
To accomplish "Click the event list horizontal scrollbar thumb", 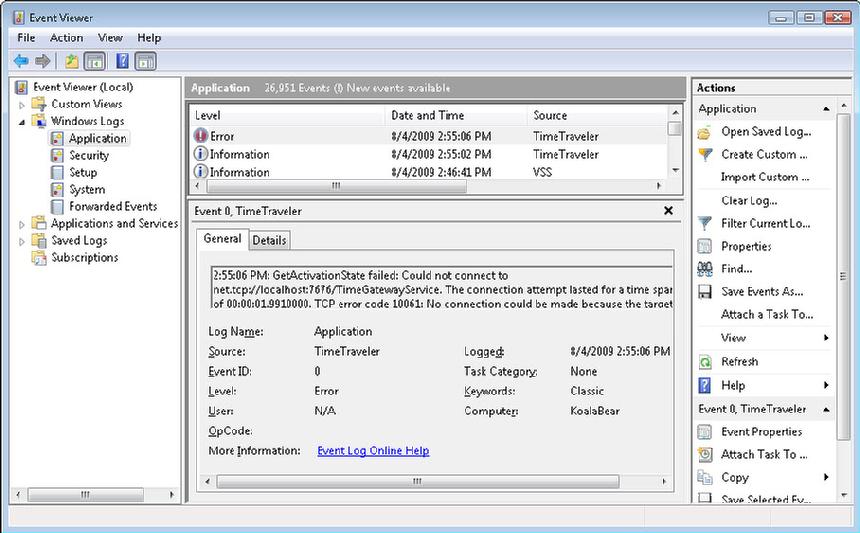I will [336, 186].
